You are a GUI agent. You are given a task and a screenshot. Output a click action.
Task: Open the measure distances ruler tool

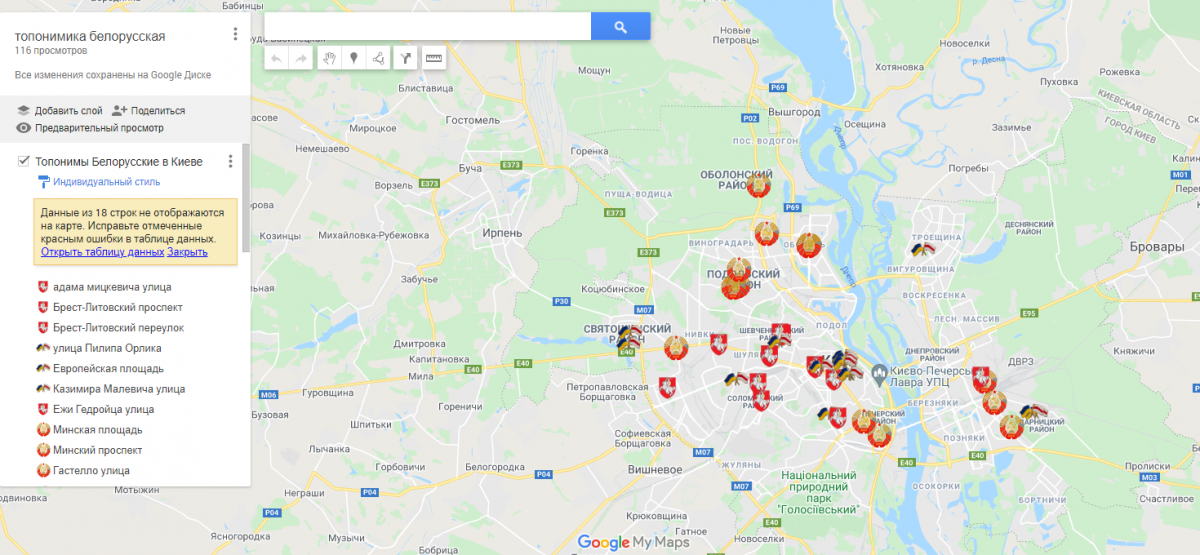coord(434,58)
